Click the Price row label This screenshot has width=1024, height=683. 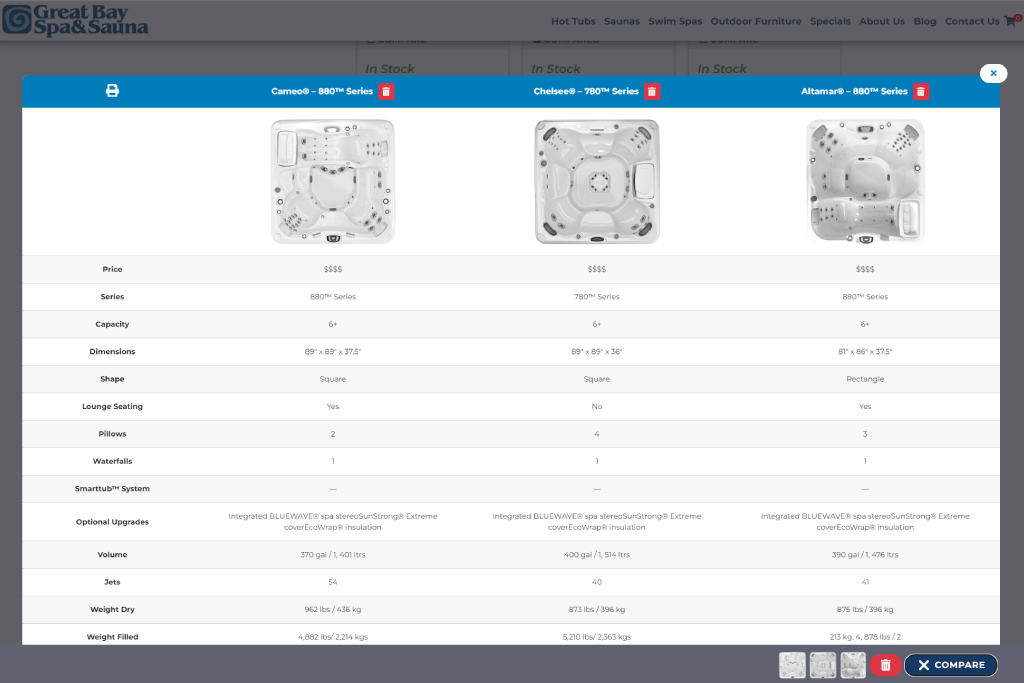[112, 269]
